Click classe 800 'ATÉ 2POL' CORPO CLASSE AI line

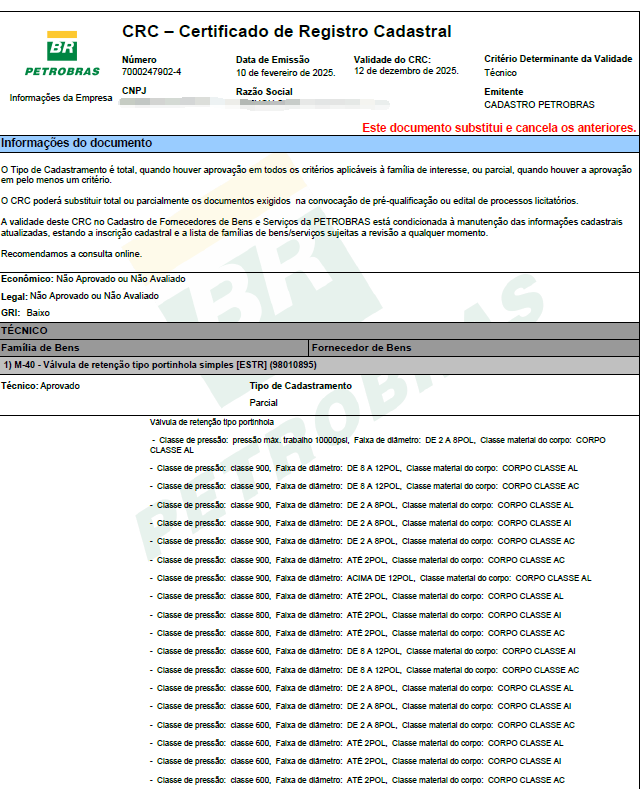pyautogui.click(x=356, y=615)
